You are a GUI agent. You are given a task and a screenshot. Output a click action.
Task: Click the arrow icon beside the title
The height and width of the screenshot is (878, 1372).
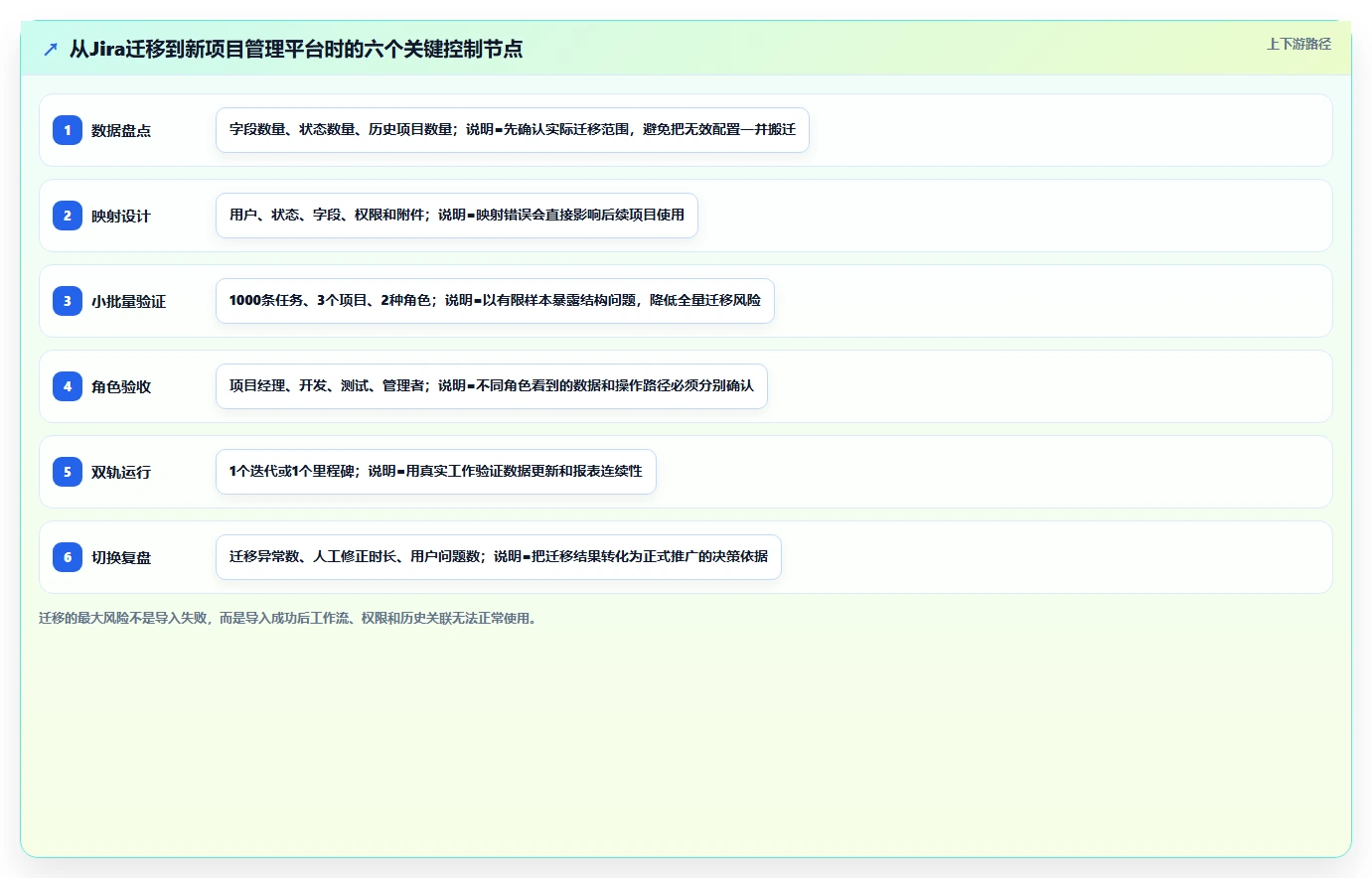pyautogui.click(x=51, y=49)
